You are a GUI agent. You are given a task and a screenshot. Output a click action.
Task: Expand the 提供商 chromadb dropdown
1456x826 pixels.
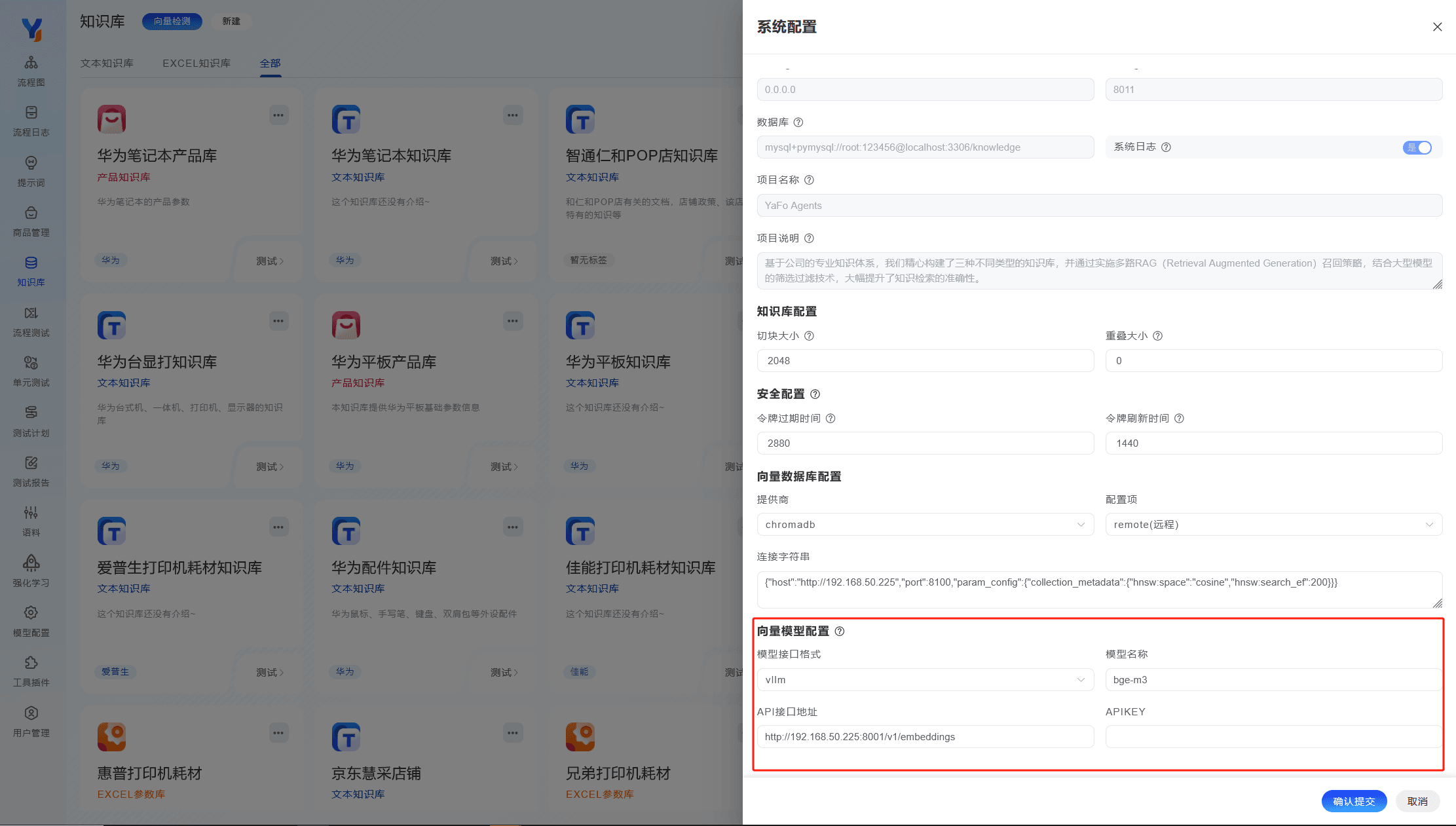point(925,525)
